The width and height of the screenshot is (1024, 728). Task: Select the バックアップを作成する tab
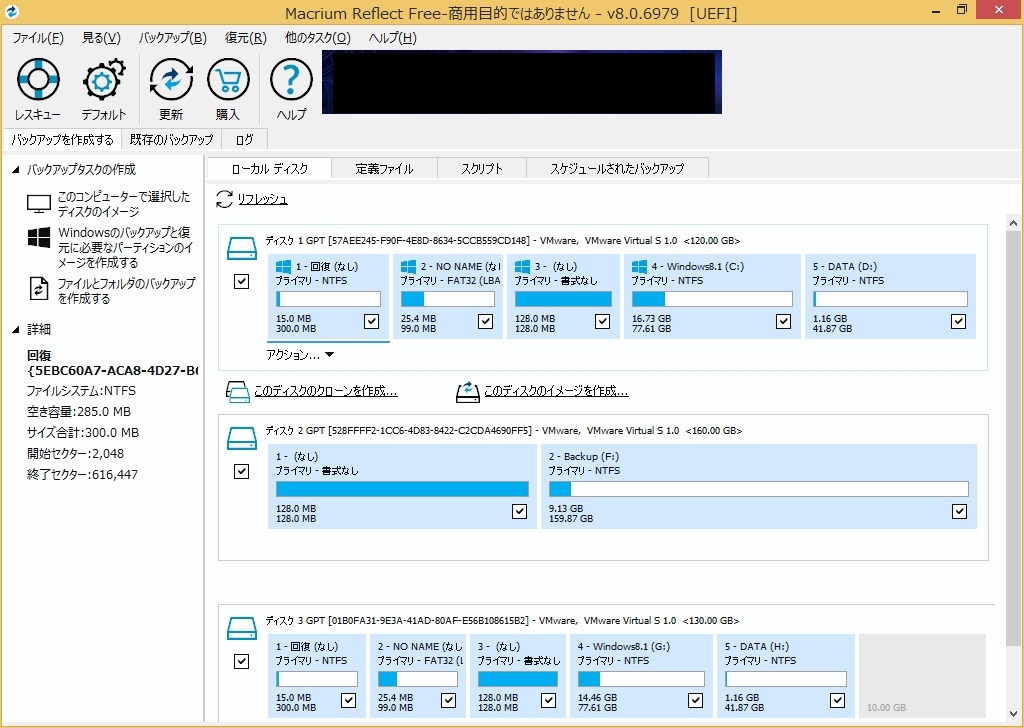[62, 140]
